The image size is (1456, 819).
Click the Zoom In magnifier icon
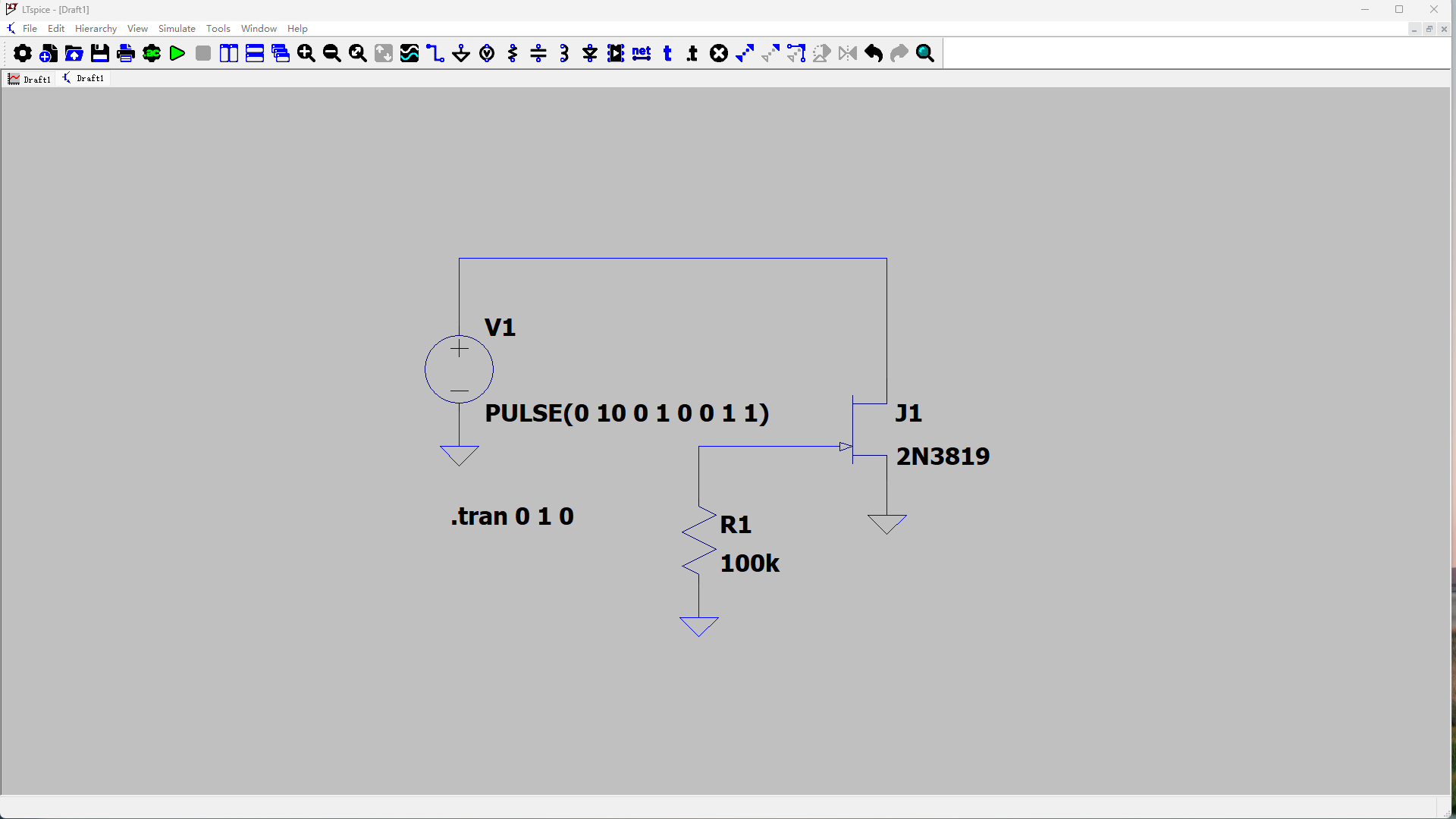[306, 53]
